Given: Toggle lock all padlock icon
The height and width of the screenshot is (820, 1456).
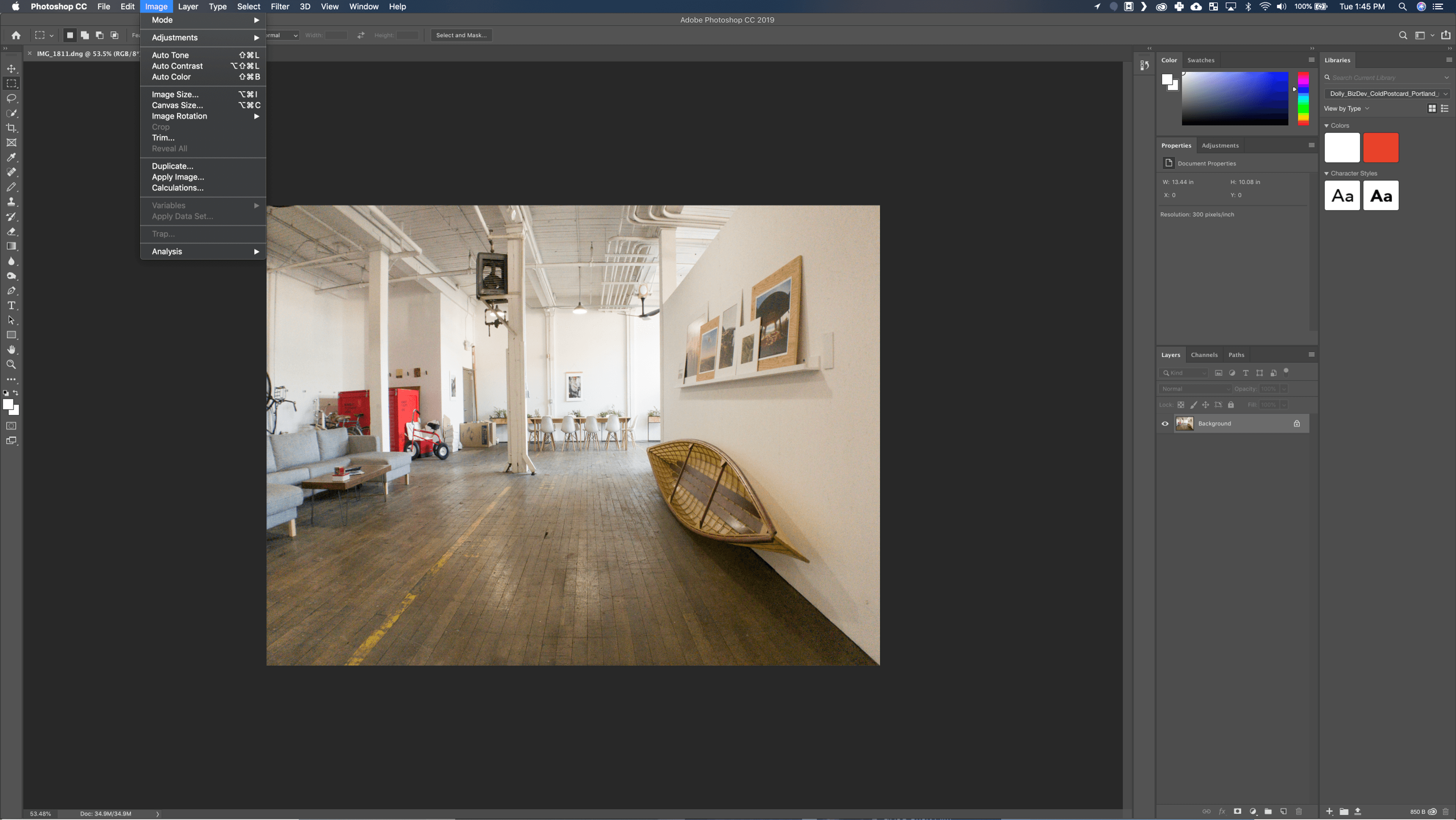Looking at the screenshot, I should click(x=1230, y=405).
